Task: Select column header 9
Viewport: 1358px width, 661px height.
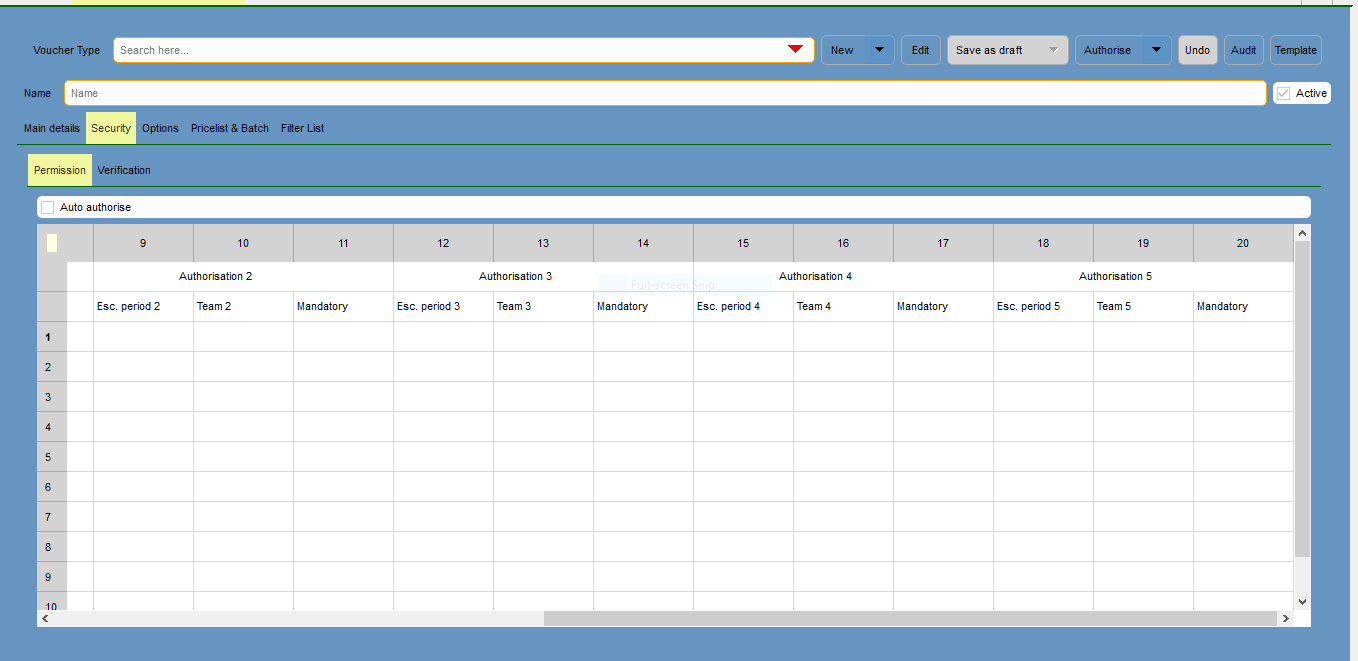Action: 143,243
